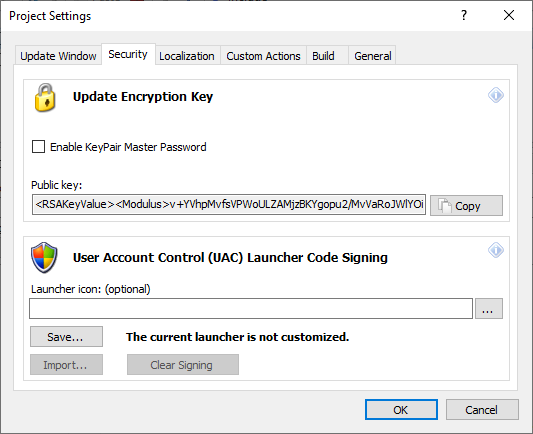Click the Cancel button
The width and height of the screenshot is (533, 434).
tap(482, 410)
